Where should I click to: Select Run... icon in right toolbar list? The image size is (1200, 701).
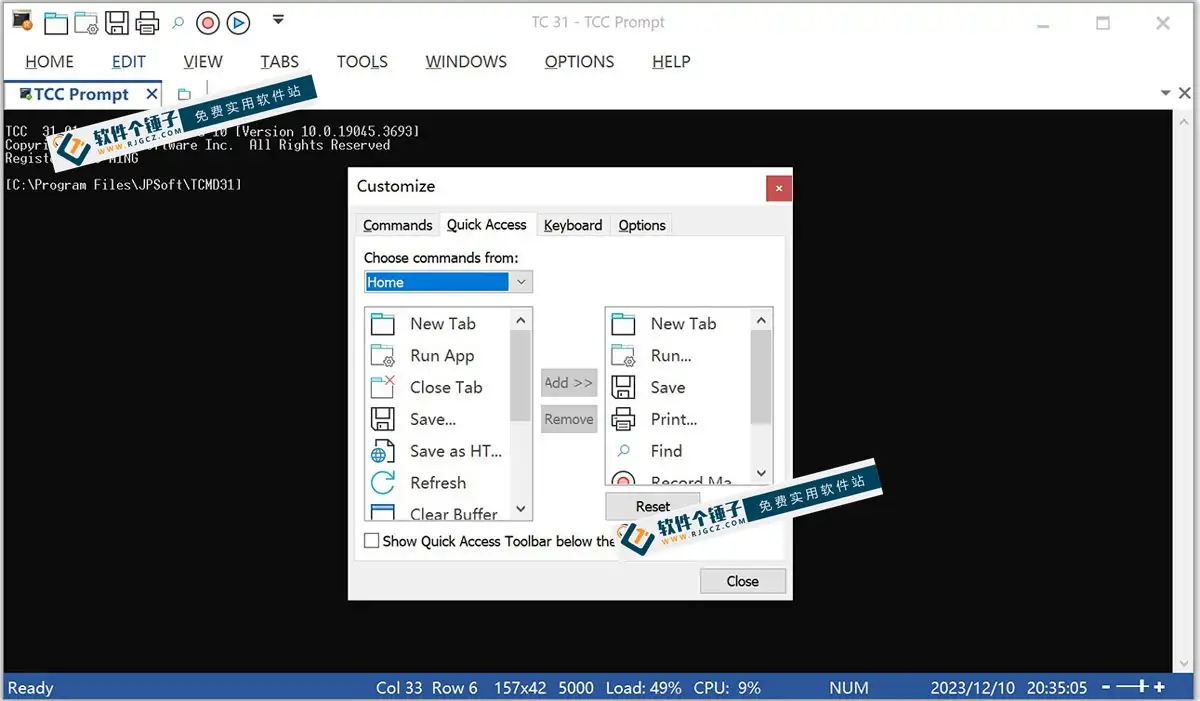(623, 356)
